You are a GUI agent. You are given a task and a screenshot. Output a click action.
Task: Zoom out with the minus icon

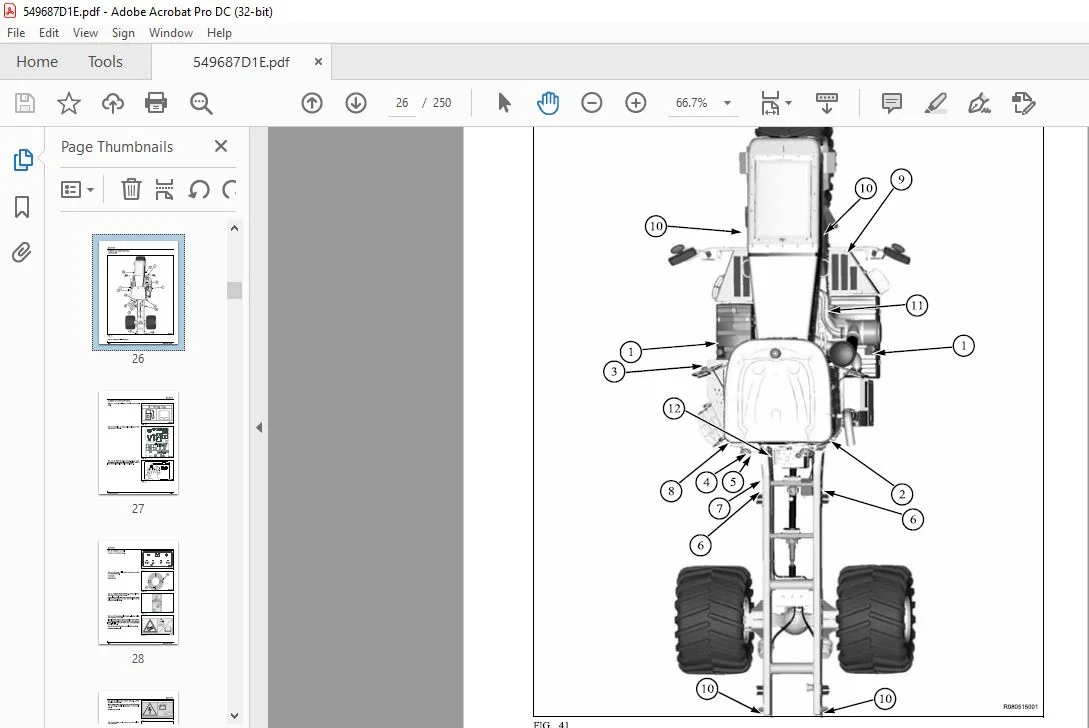coord(591,103)
